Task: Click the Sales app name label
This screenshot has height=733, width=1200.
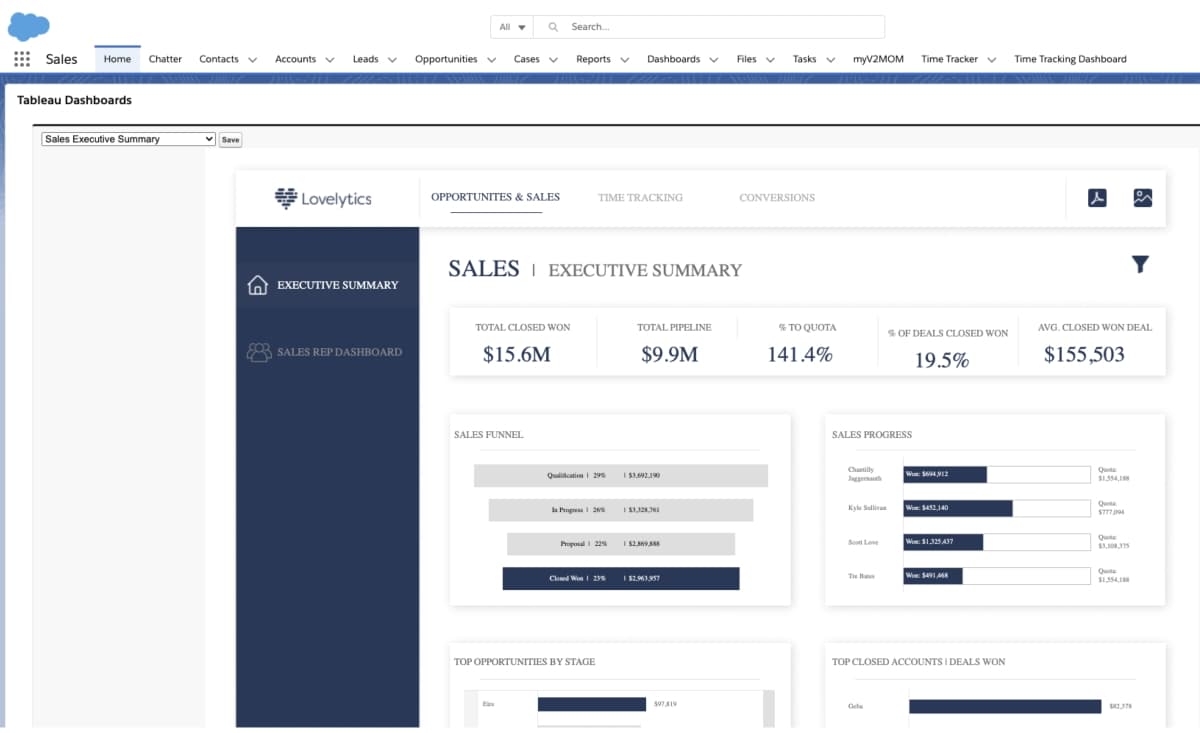Action: tap(61, 59)
